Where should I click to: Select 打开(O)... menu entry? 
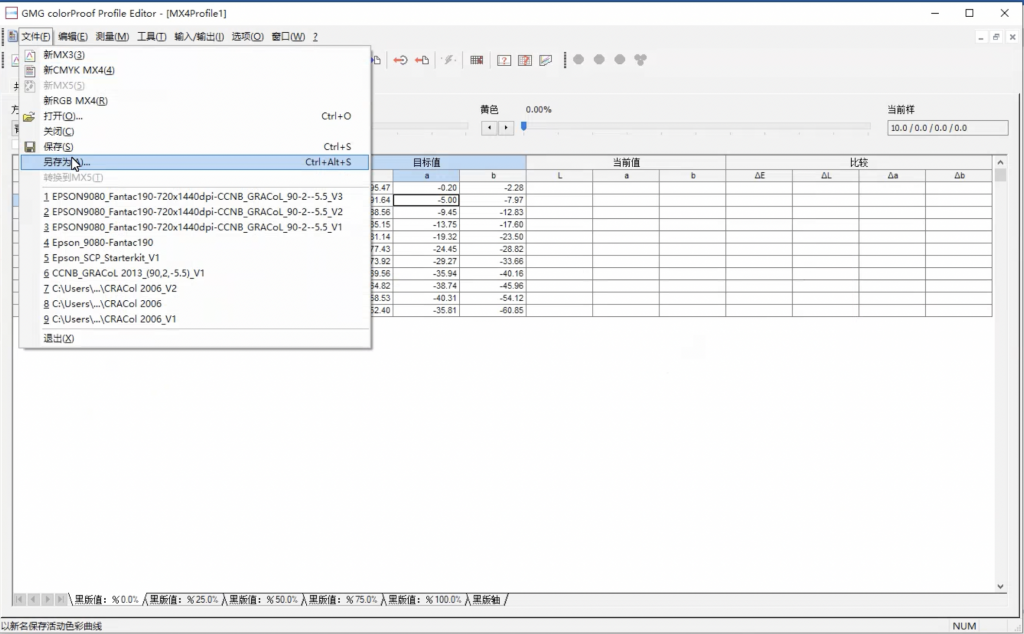coord(195,116)
